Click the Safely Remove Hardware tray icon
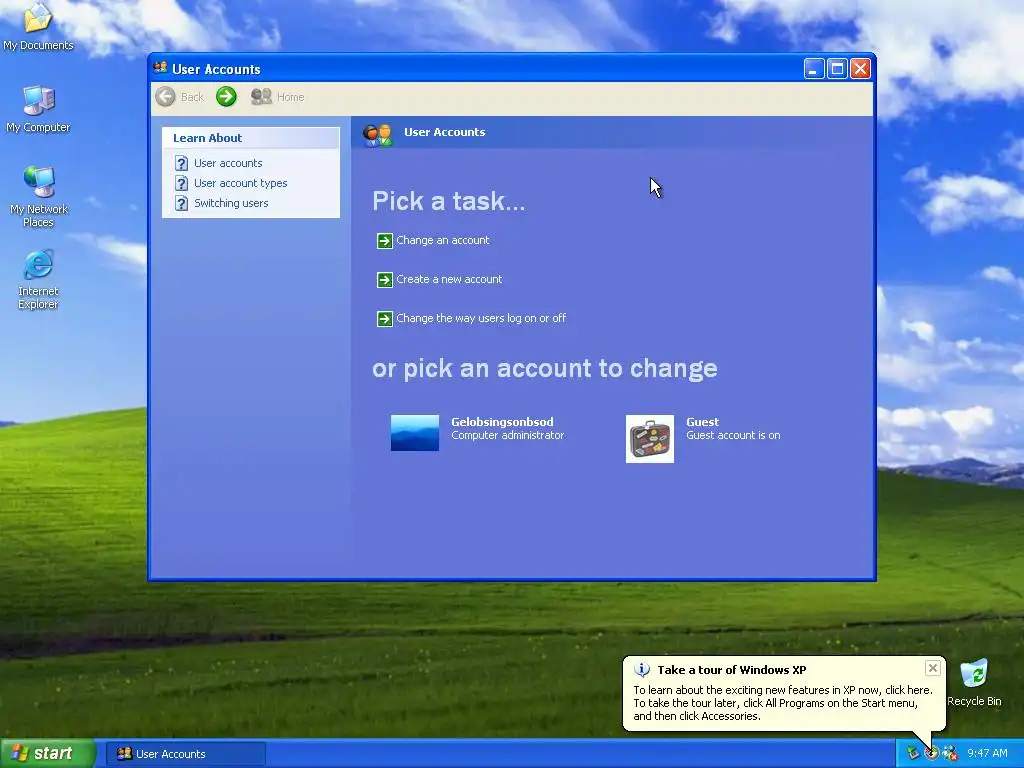The width and height of the screenshot is (1024, 768). click(913, 754)
